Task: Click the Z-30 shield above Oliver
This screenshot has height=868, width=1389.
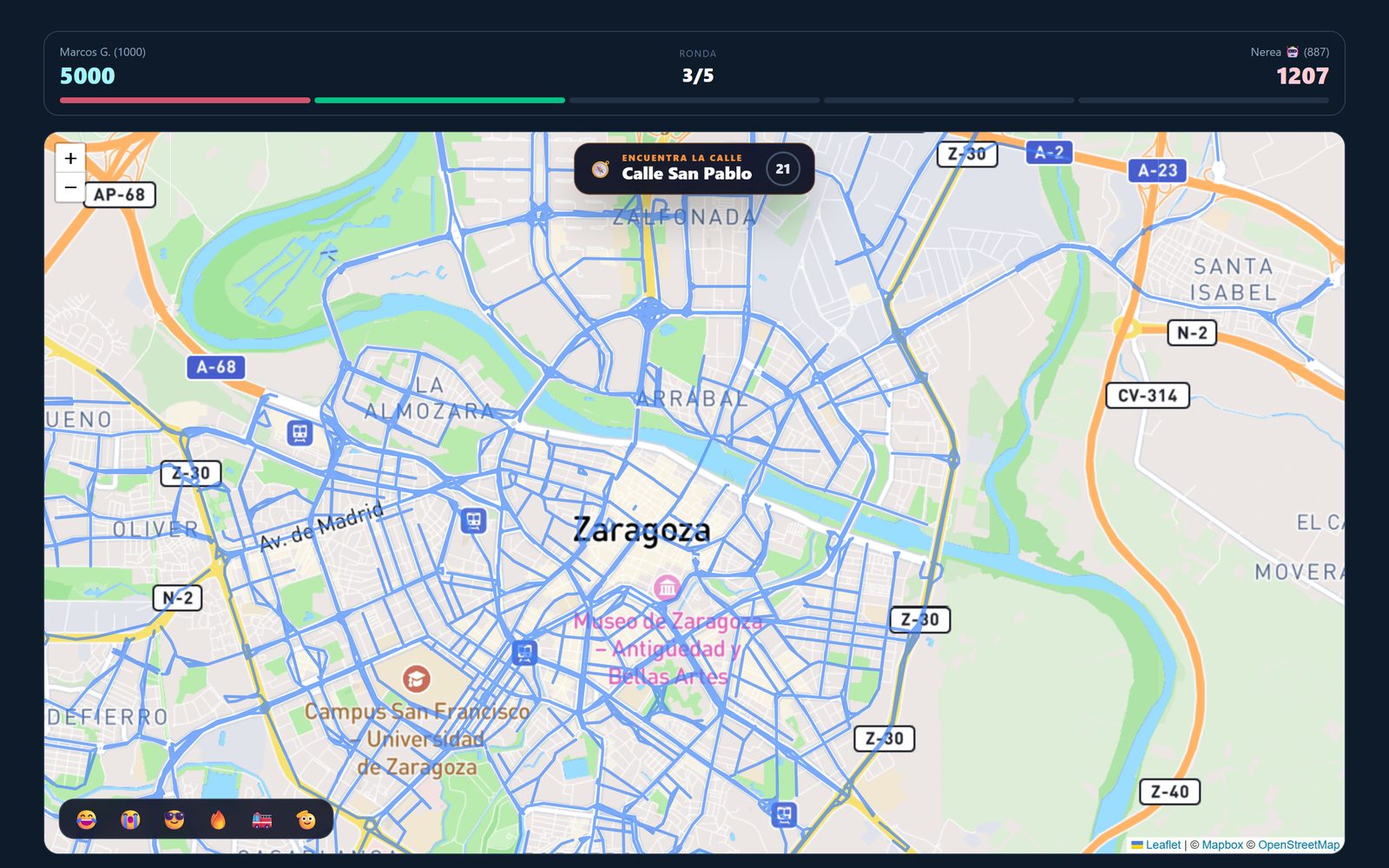Action: tap(191, 473)
